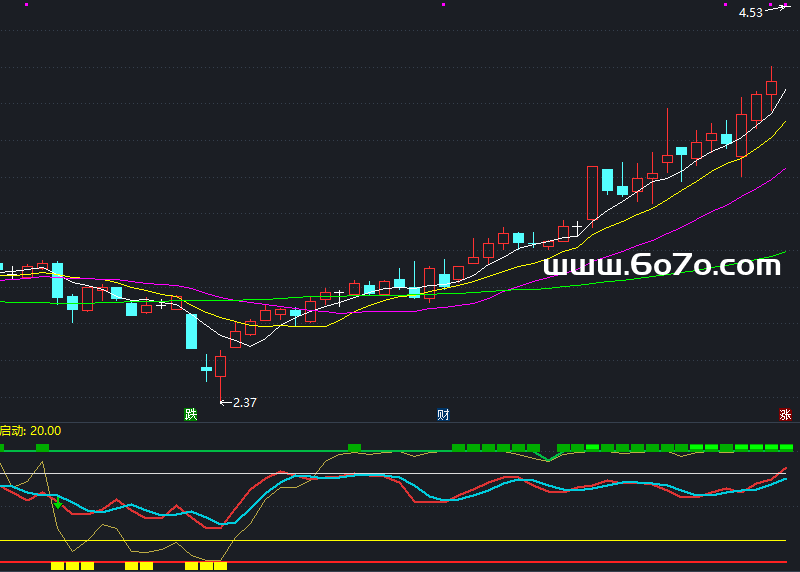
Task: Click the green down arrow signal in indicator
Action: pyautogui.click(x=58, y=504)
